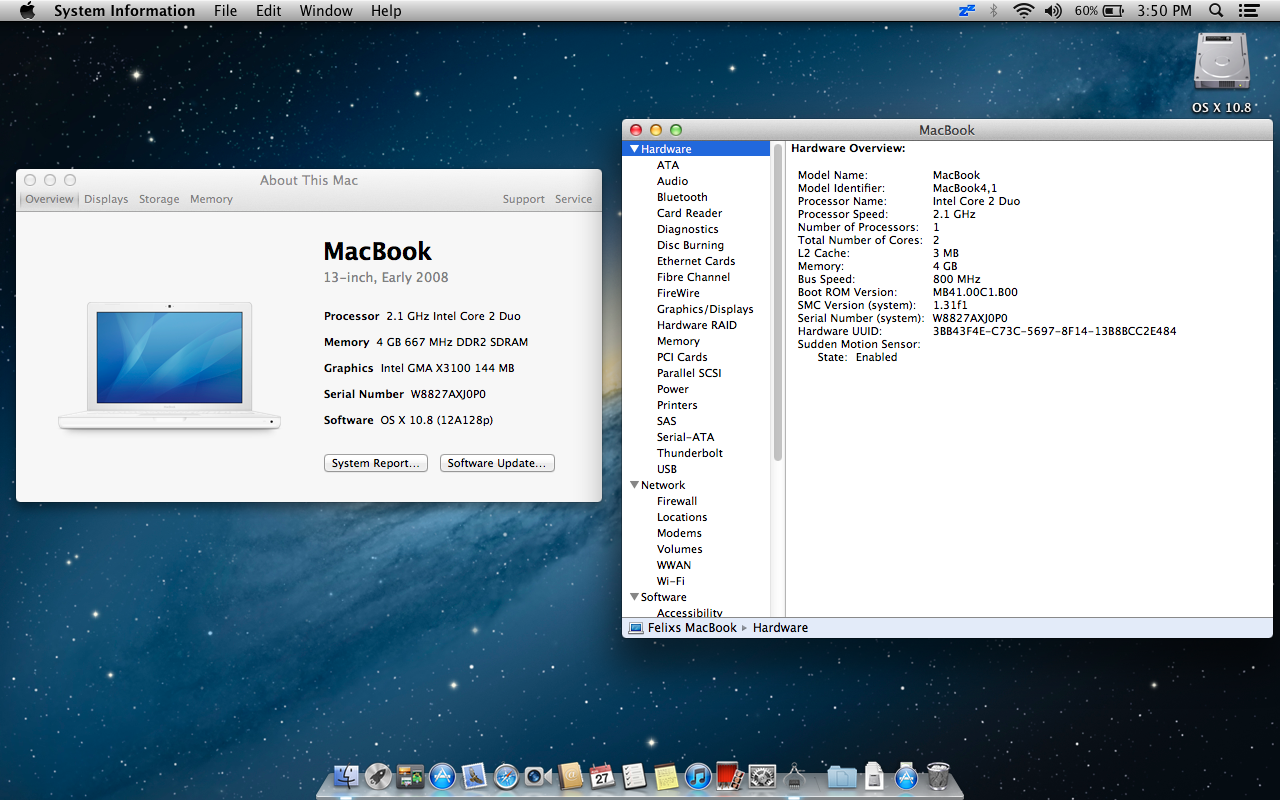Click the volume speaker icon

[1053, 11]
